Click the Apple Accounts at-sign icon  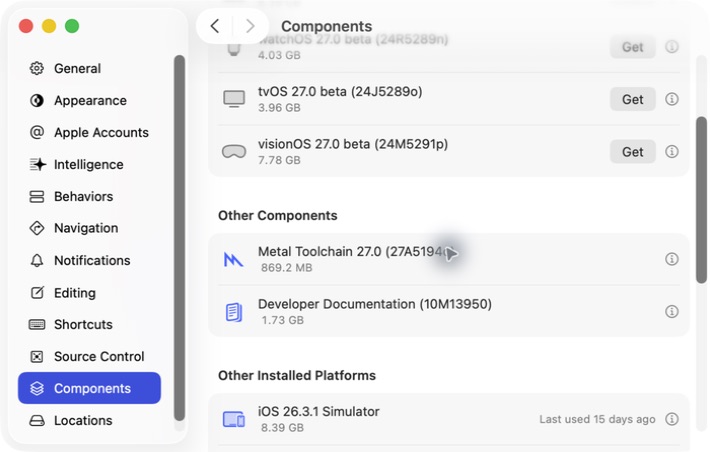[x=37, y=132]
